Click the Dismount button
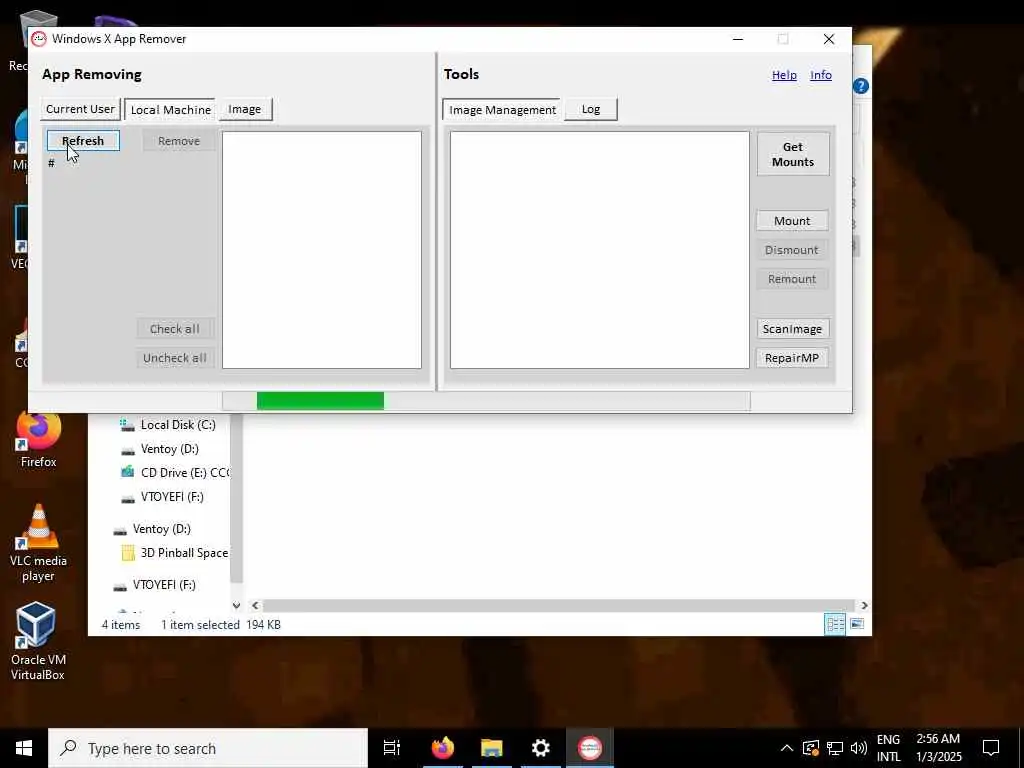1024x768 pixels. click(x=792, y=250)
